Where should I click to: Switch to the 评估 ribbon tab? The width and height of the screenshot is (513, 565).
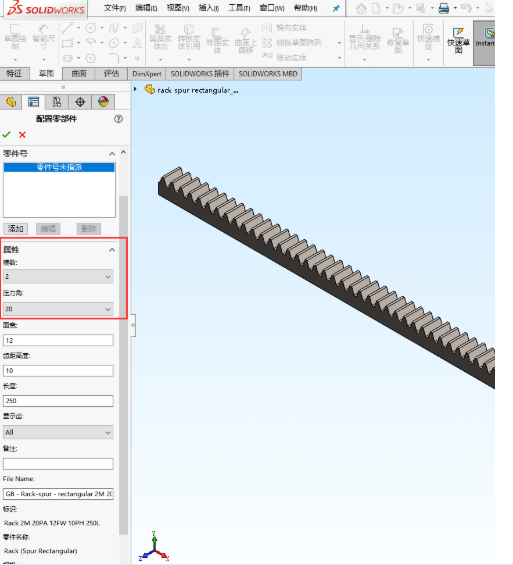coord(111,74)
